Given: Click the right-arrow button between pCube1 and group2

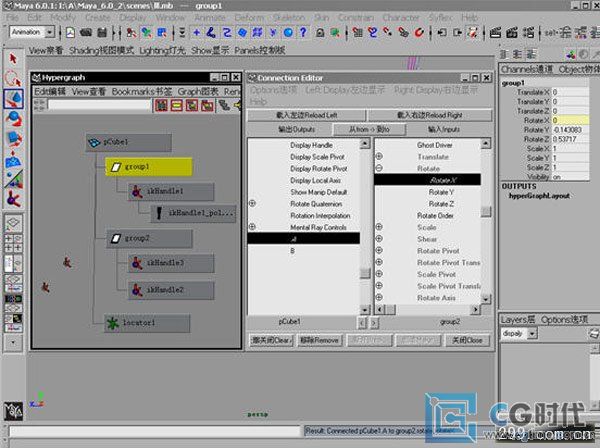Looking at the screenshot, I should (x=374, y=323).
